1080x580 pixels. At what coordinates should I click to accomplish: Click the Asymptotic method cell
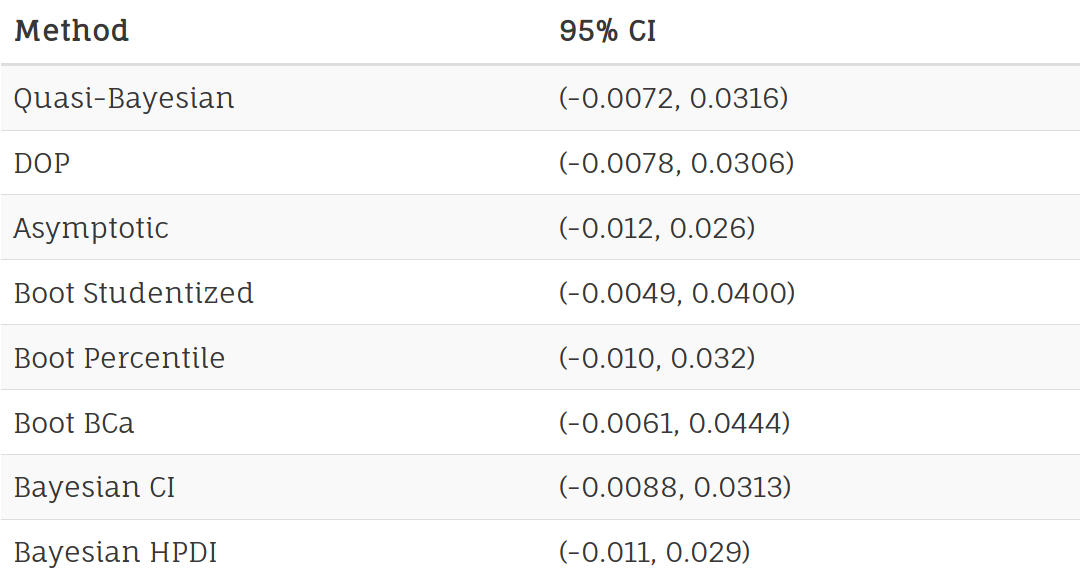(x=91, y=228)
